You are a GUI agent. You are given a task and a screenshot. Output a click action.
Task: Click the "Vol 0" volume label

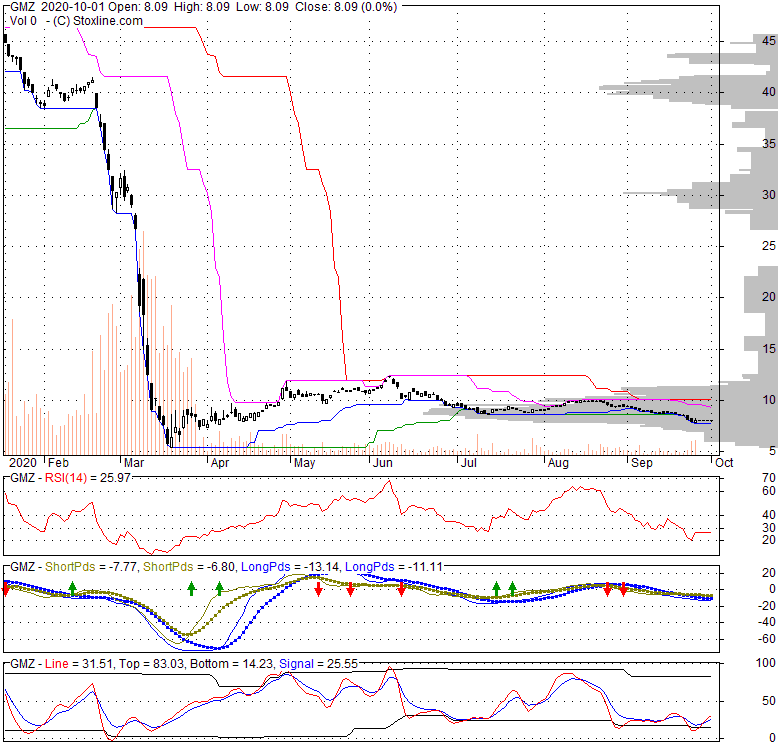coord(23,21)
